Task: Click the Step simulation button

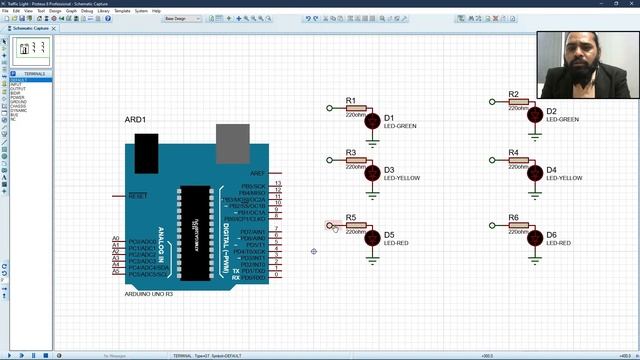Action: pos(22,356)
